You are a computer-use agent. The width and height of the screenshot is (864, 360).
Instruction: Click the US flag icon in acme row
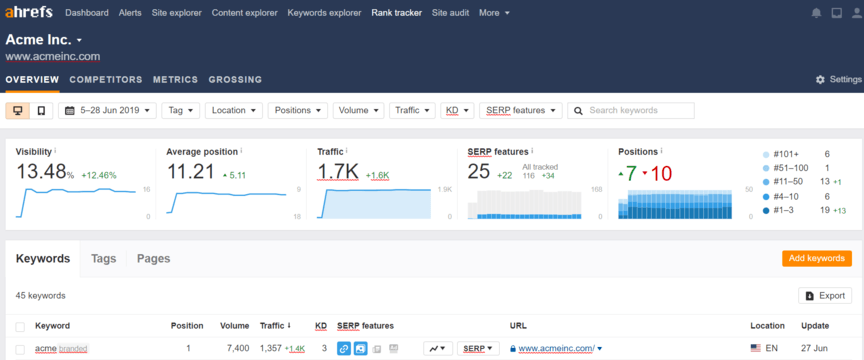(x=755, y=348)
